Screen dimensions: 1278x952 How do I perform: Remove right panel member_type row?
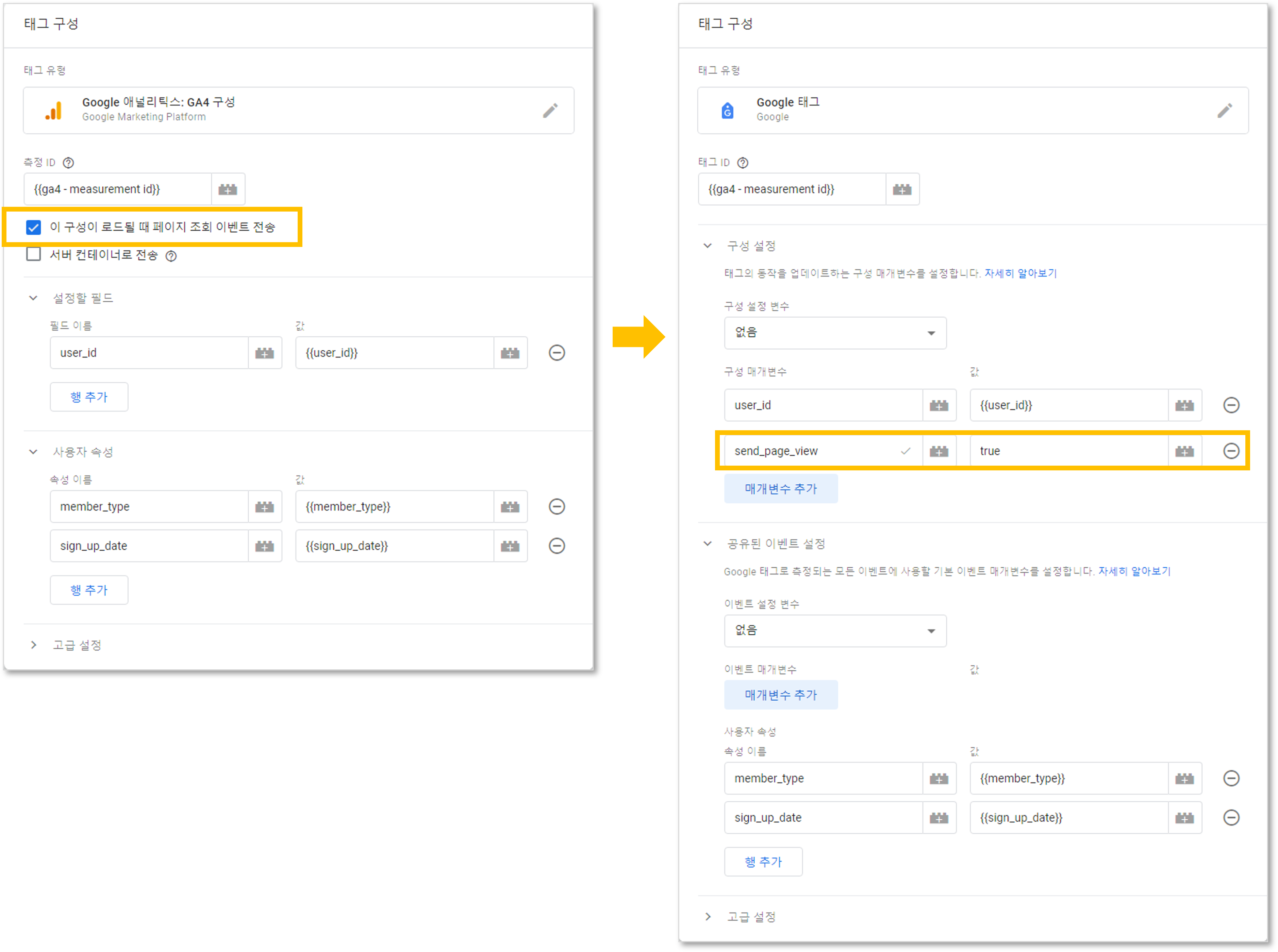point(1231,779)
